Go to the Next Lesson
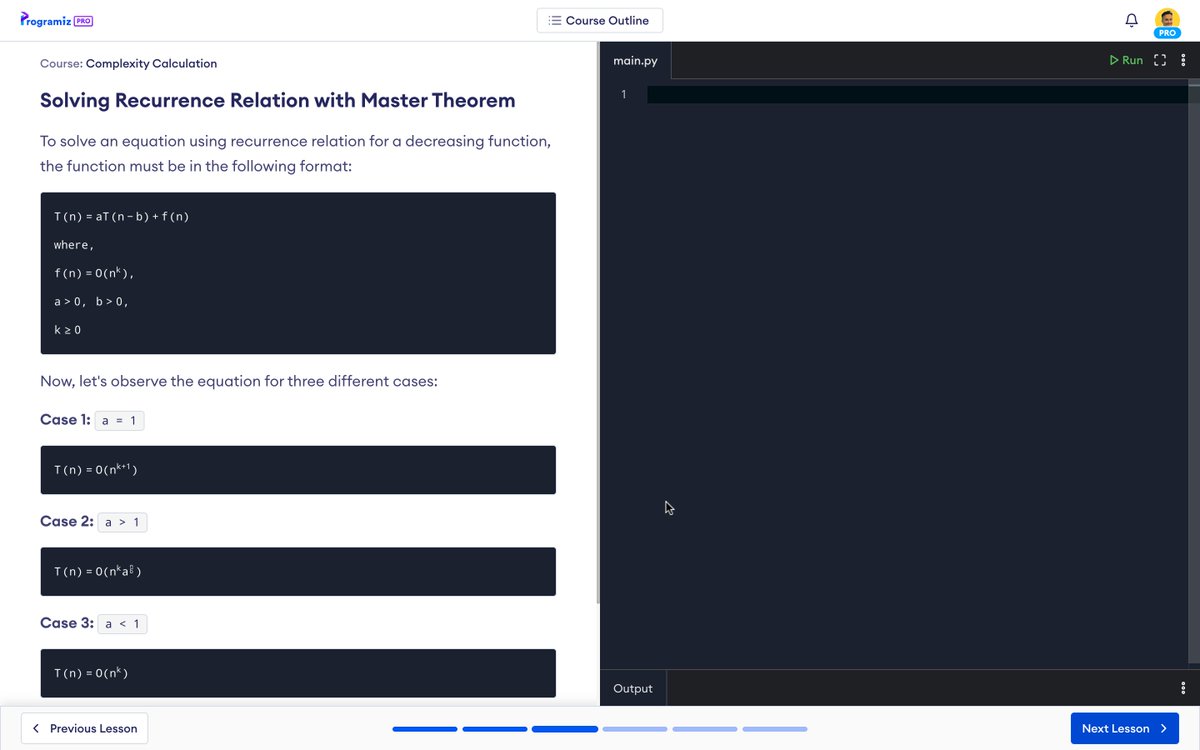The width and height of the screenshot is (1200, 750). pyautogui.click(x=1124, y=728)
